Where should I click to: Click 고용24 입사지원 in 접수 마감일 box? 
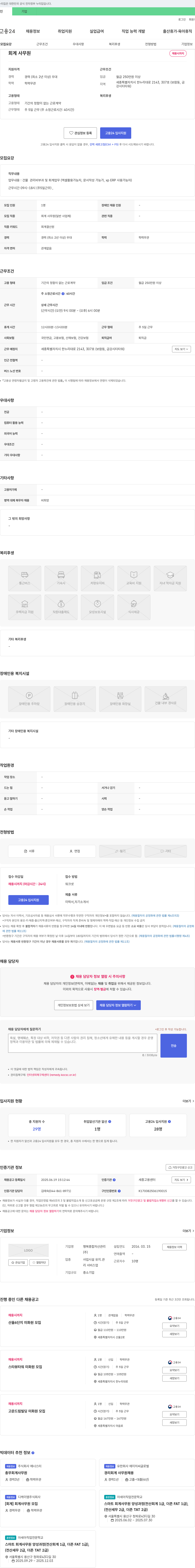click(x=29, y=900)
